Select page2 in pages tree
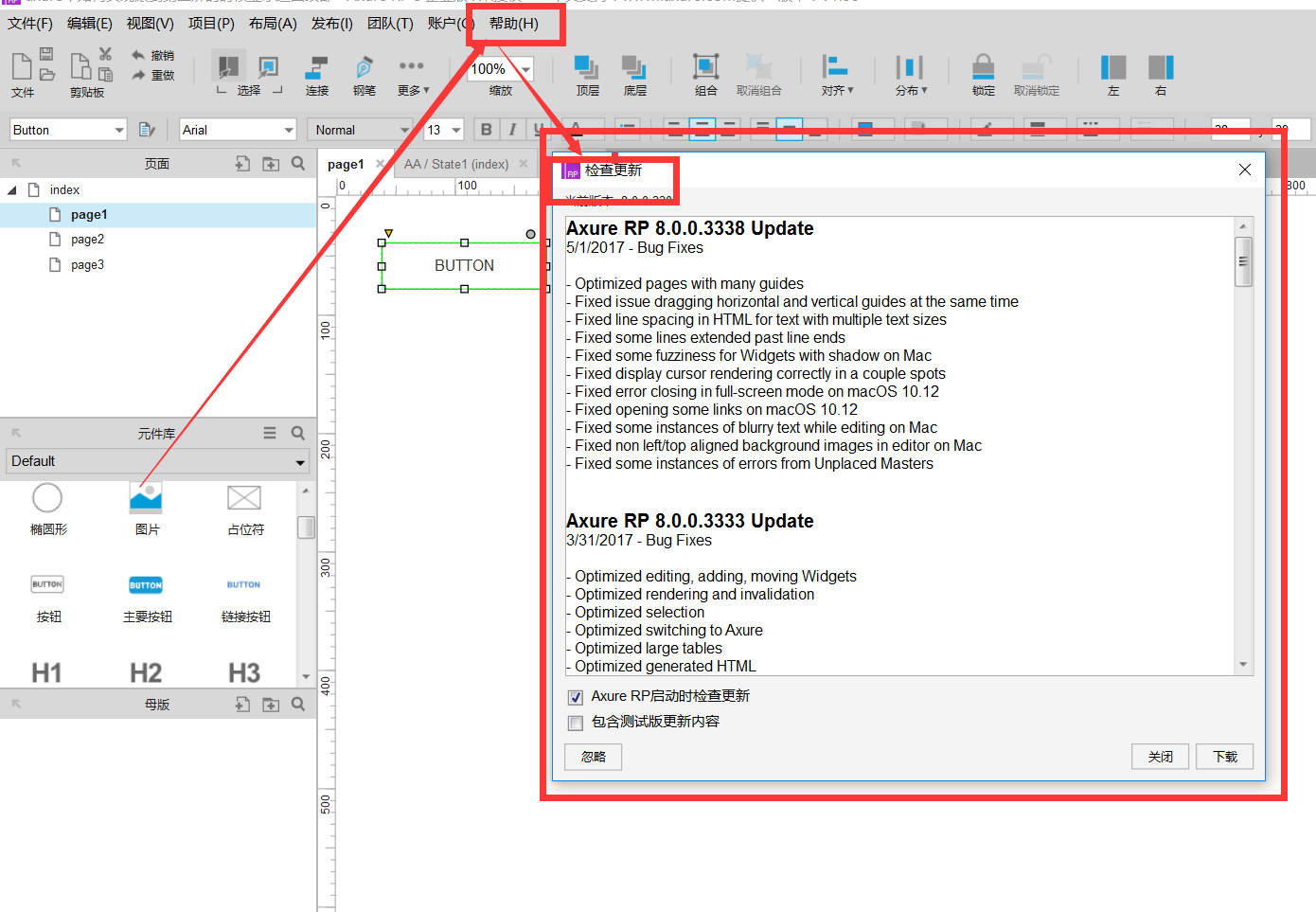The height and width of the screenshot is (912, 1316). 87,240
